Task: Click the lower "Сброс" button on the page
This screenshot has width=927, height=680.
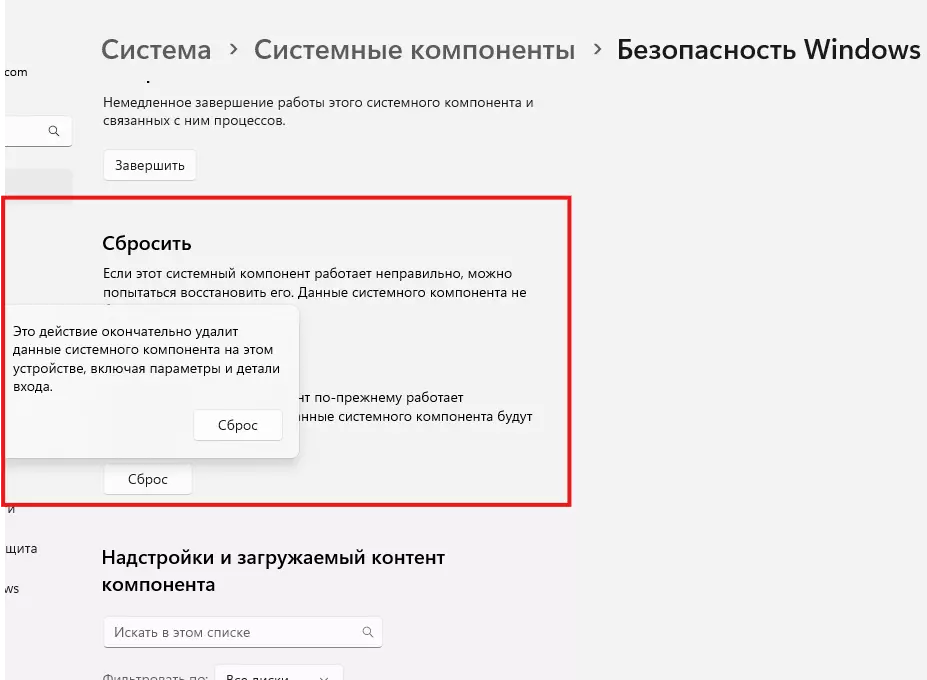Action: 147,479
